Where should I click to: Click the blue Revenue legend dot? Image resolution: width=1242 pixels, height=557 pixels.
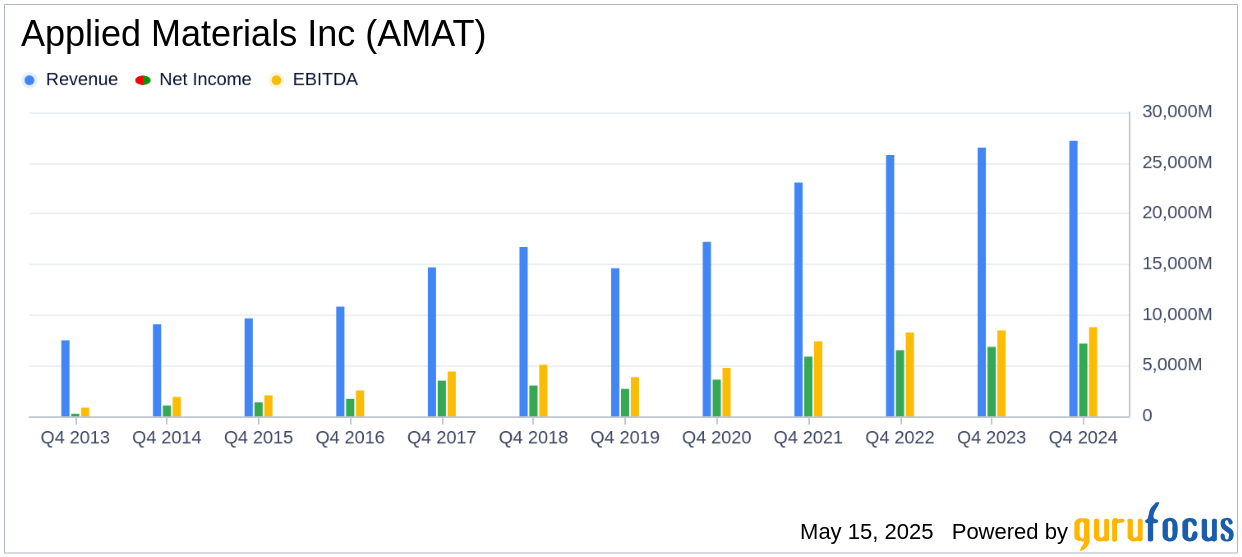click(x=29, y=80)
